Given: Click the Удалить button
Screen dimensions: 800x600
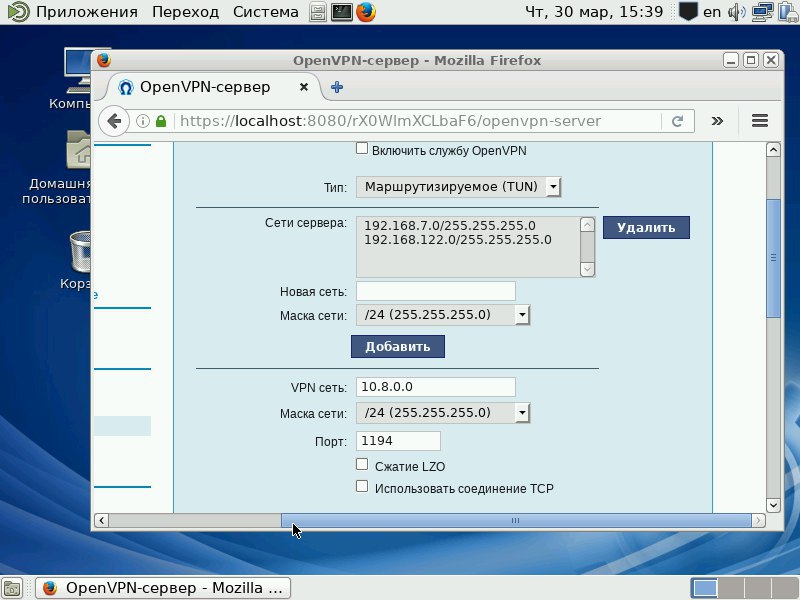Looking at the screenshot, I should (x=646, y=228).
